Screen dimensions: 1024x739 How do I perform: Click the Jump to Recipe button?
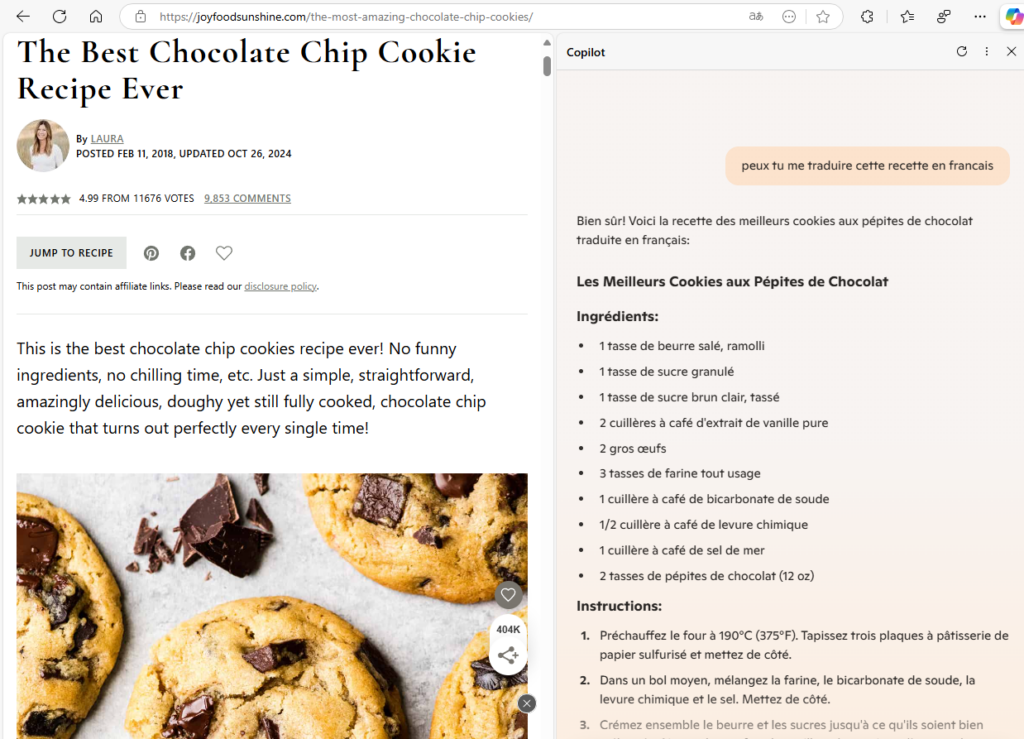click(x=71, y=253)
